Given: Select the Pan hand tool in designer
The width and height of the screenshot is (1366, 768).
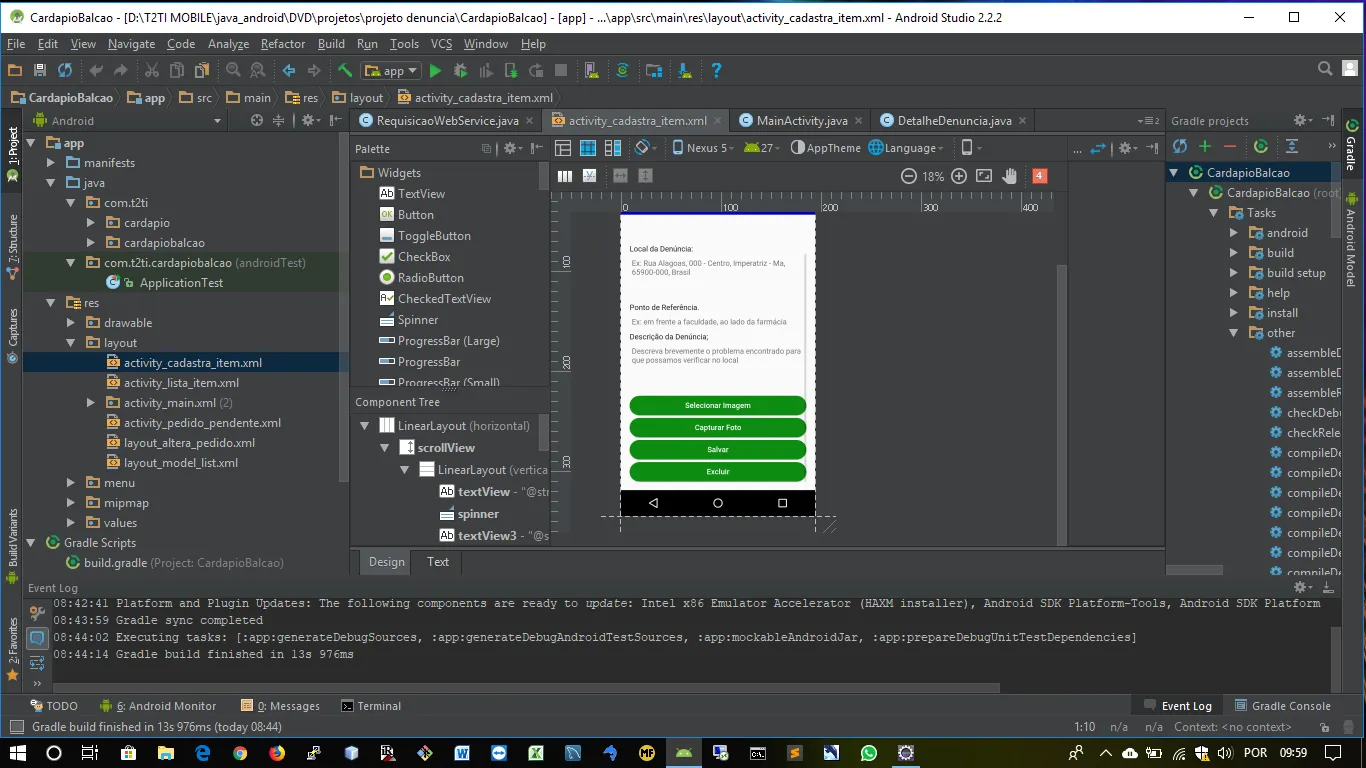Looking at the screenshot, I should 1010,176.
